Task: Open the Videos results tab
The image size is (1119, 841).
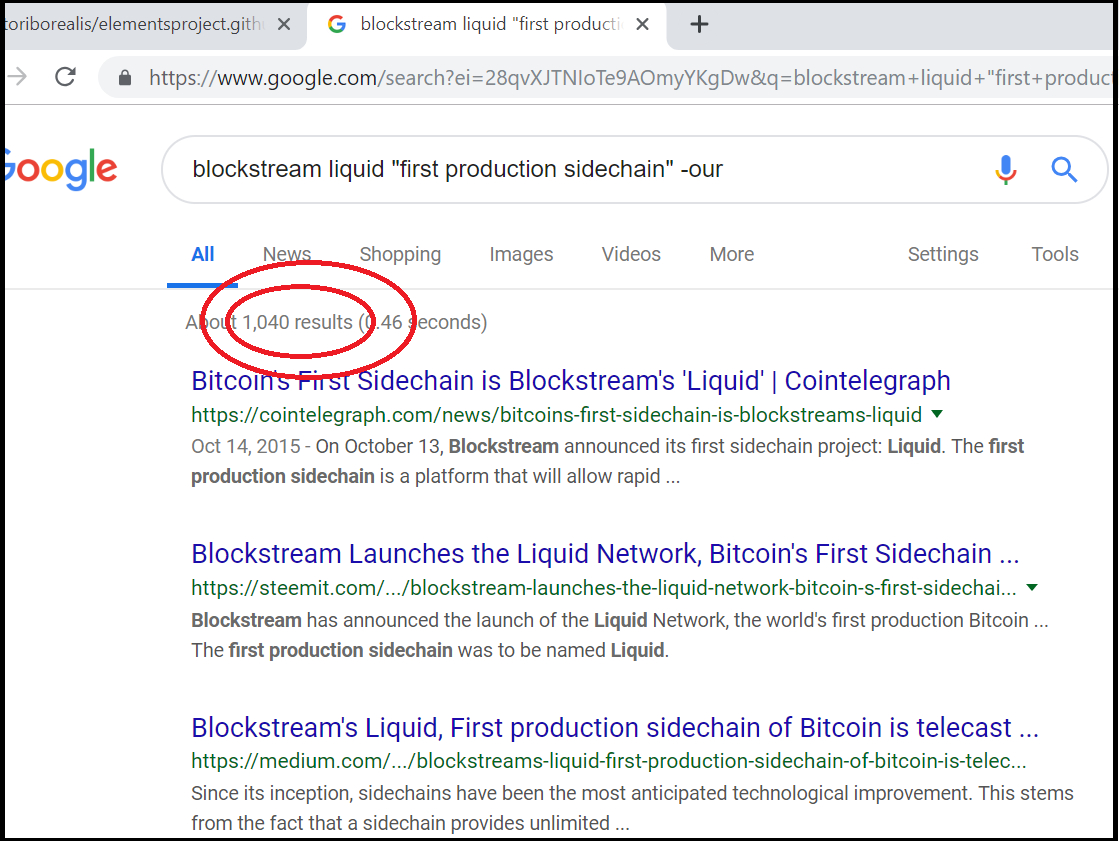Action: pyautogui.click(x=631, y=254)
